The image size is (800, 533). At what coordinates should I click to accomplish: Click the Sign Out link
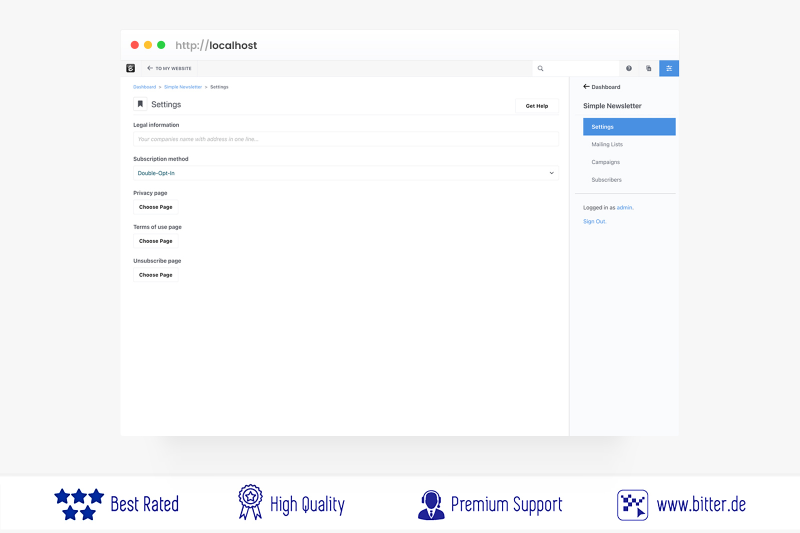[594, 221]
